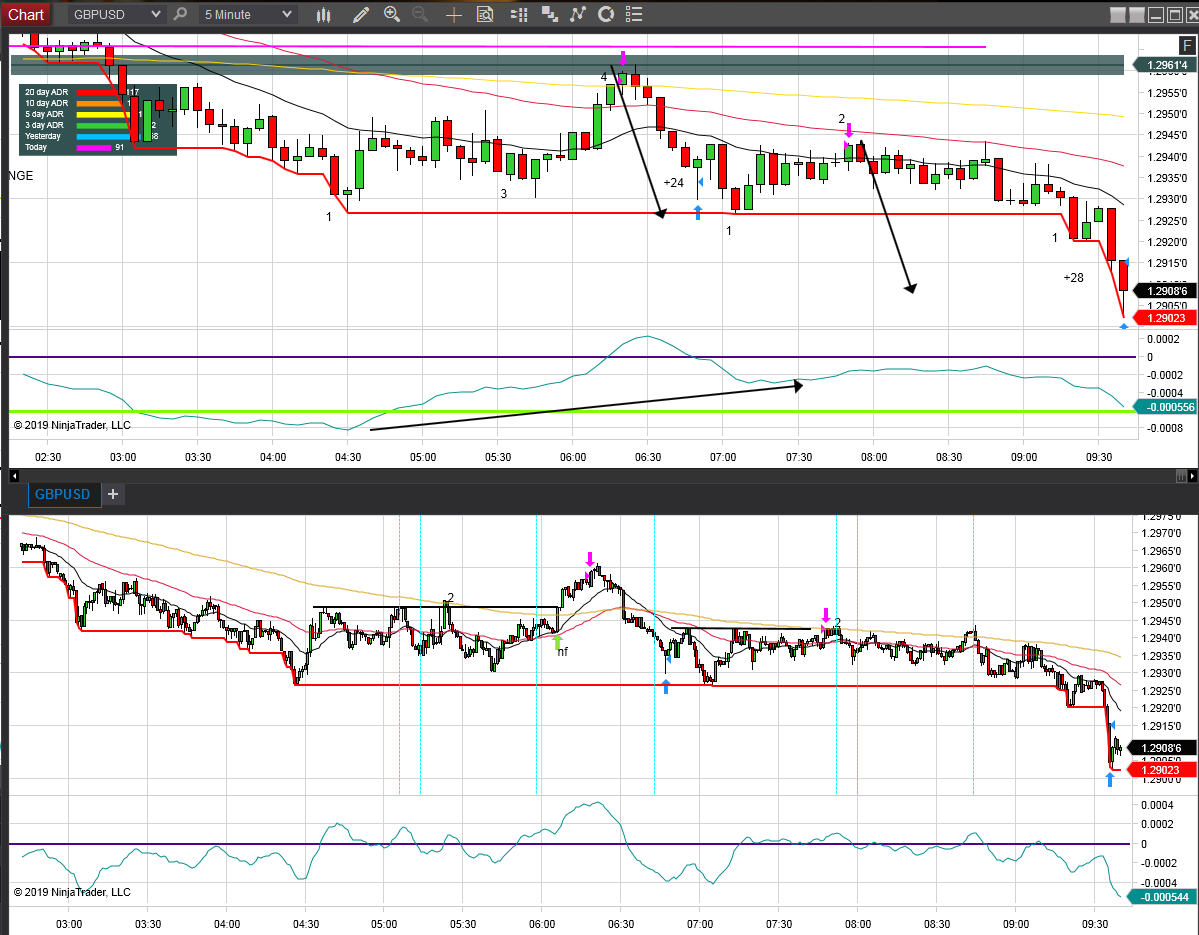
Task: Click the zoom out magnifier icon
Action: point(420,14)
